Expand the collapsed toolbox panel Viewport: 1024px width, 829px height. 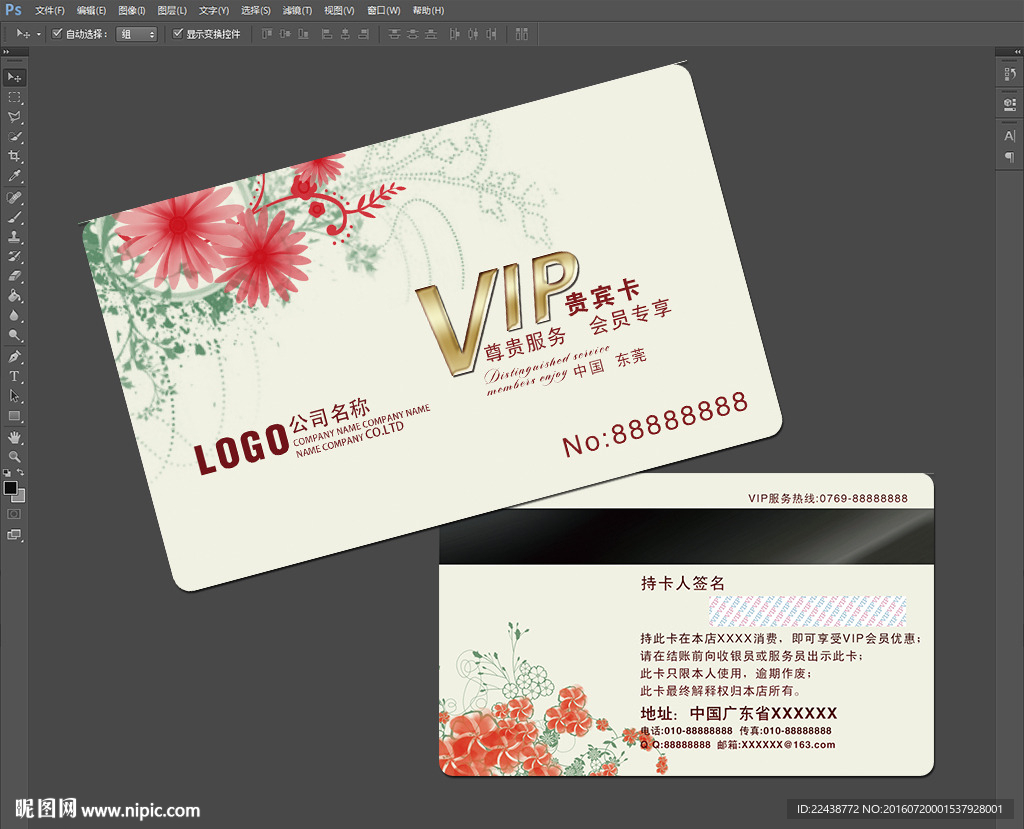point(6,52)
